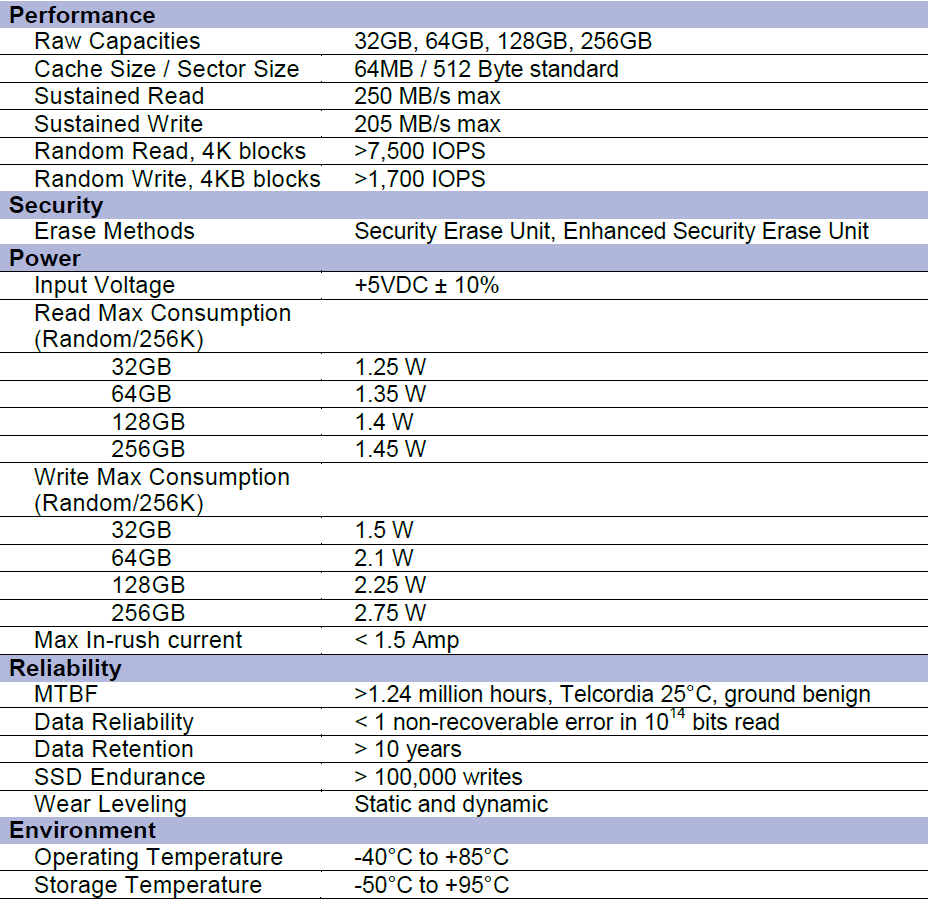Select the Random Write, 4KB blocks label
The image size is (931, 900).
pos(177,179)
